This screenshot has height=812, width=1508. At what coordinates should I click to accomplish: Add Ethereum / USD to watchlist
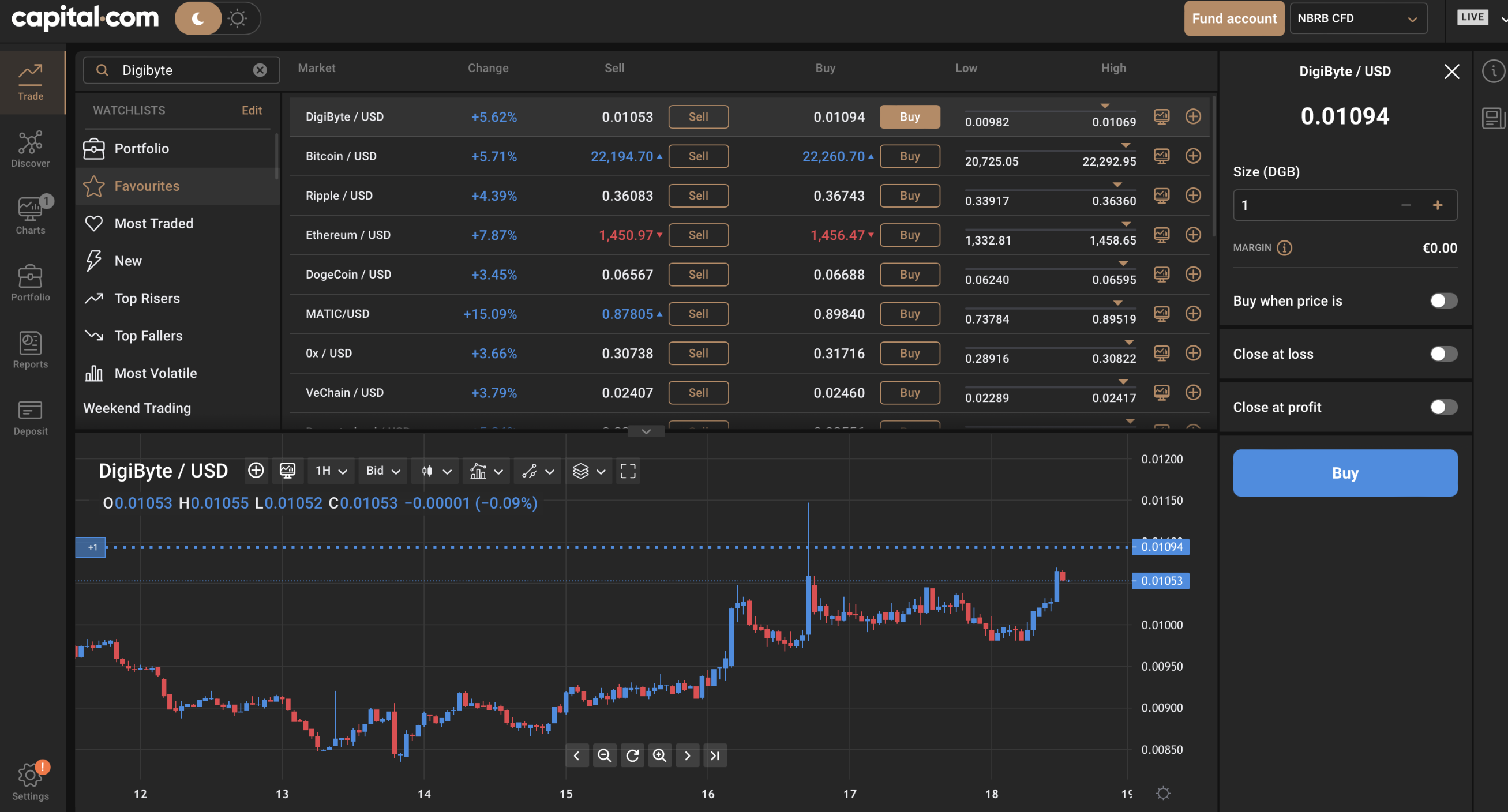1193,235
